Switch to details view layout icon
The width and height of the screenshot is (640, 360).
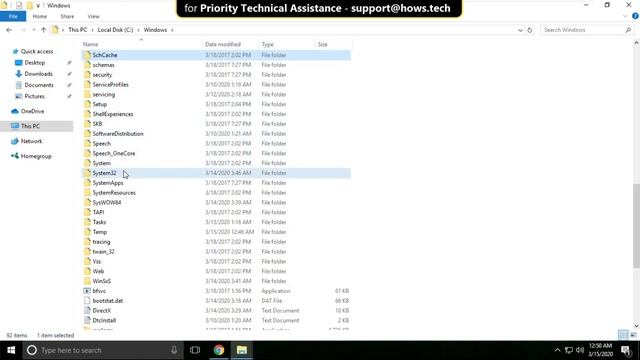(x=623, y=335)
